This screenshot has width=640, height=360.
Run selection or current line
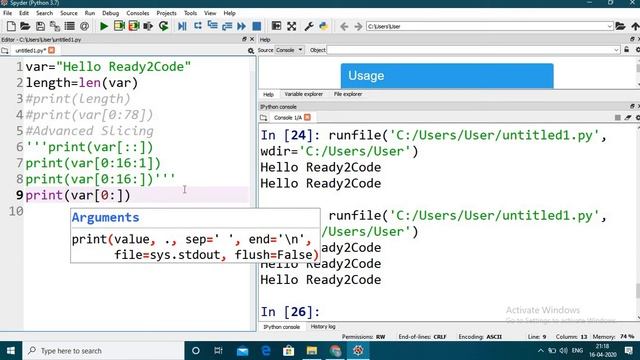[x=148, y=26]
